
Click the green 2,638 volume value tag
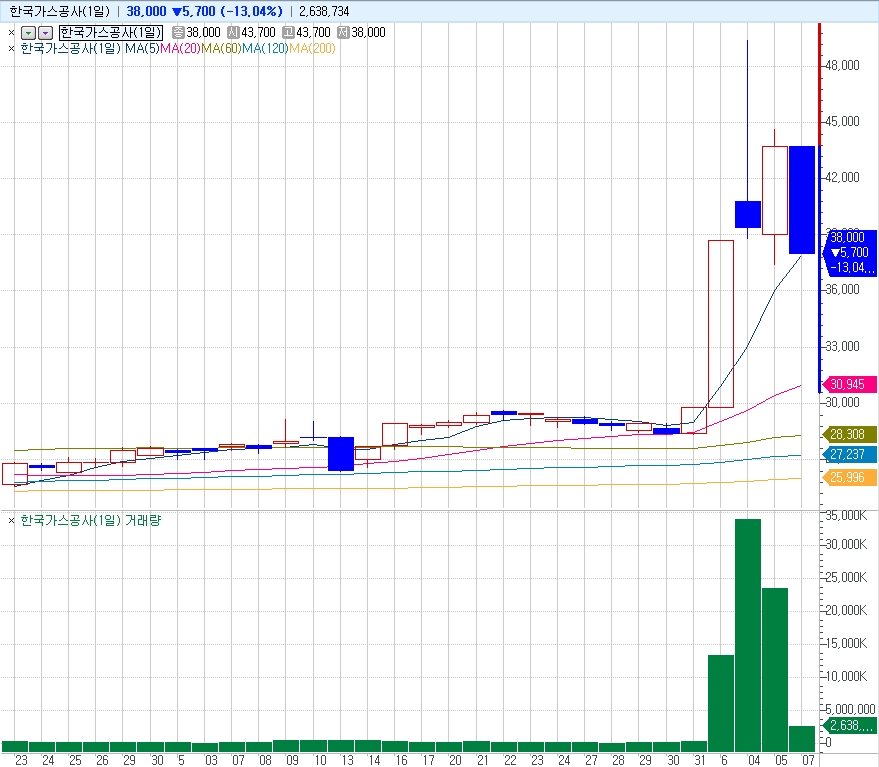(849, 726)
